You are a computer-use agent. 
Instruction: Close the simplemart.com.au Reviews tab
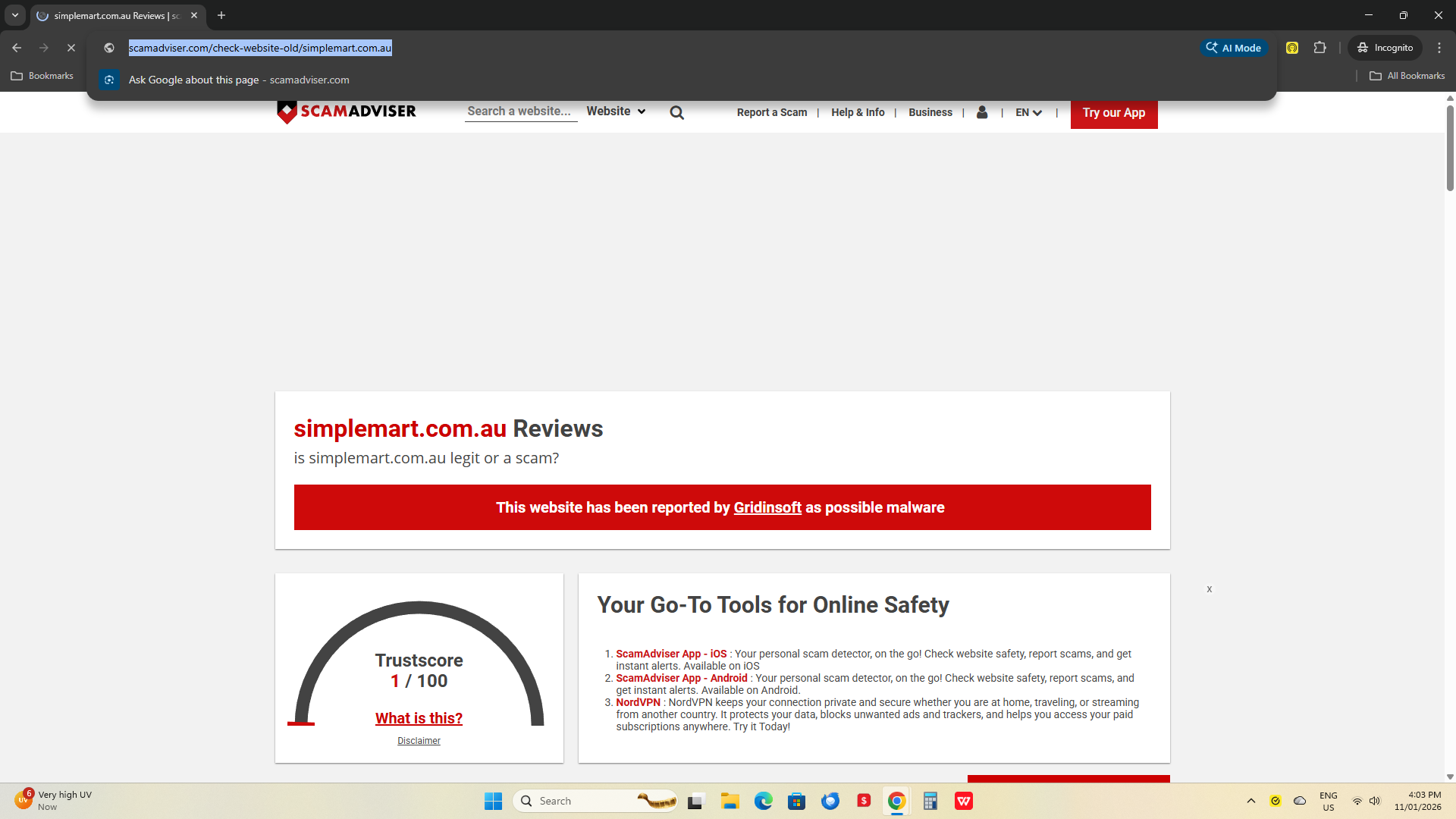point(194,15)
